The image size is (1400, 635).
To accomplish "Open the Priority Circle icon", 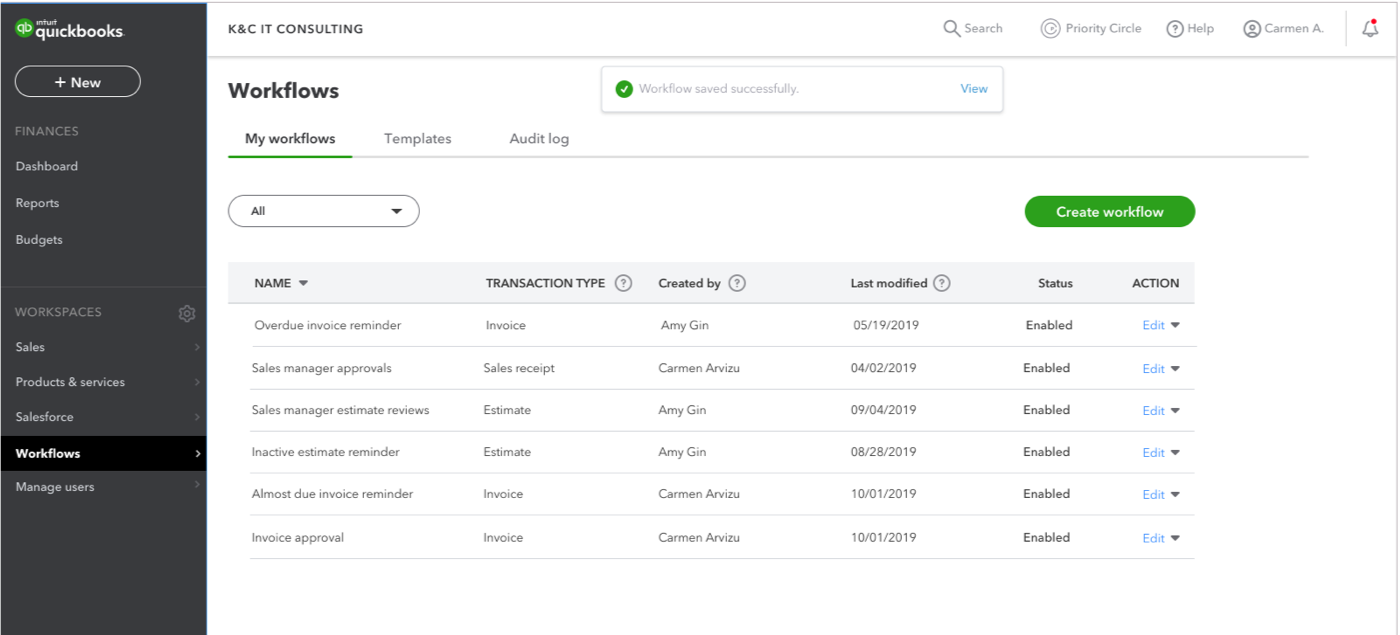I will pyautogui.click(x=1050, y=28).
